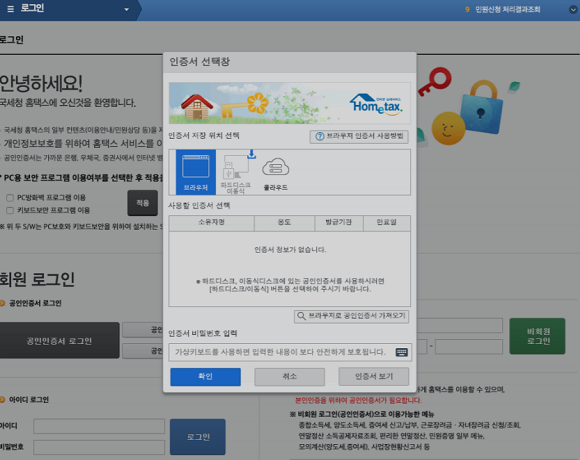Screen dimensions: 580x460
Task: Click the blue 로그인 button for ID login
Action: (198, 437)
